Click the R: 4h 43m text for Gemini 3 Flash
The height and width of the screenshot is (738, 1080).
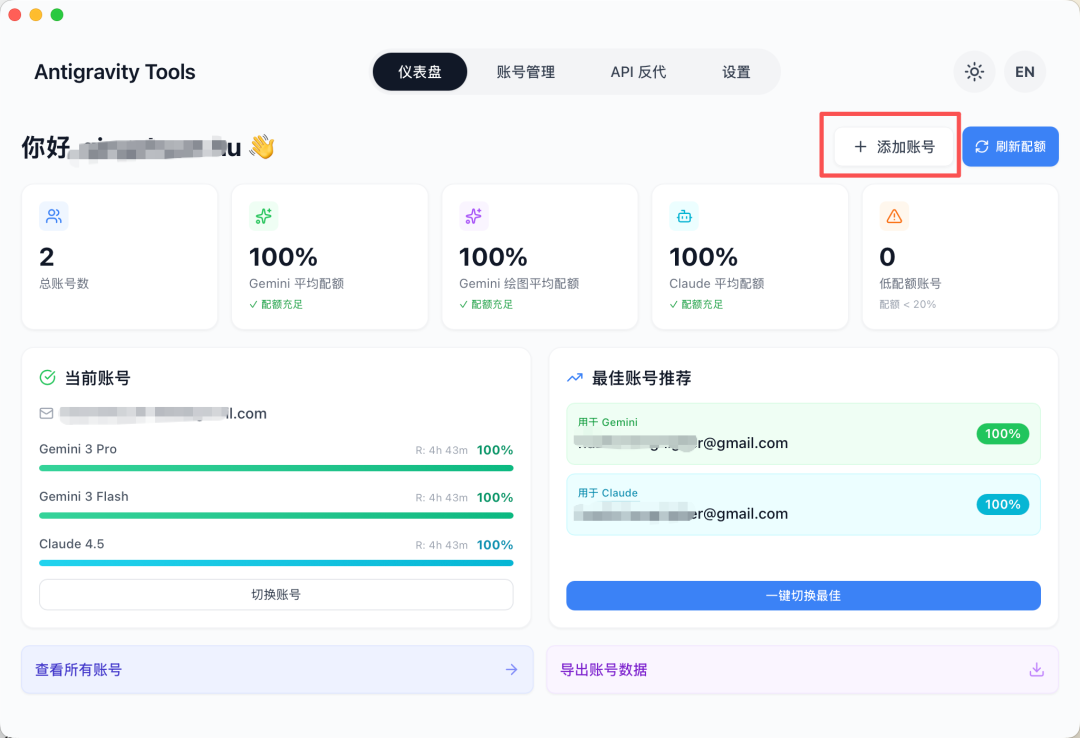[442, 498]
